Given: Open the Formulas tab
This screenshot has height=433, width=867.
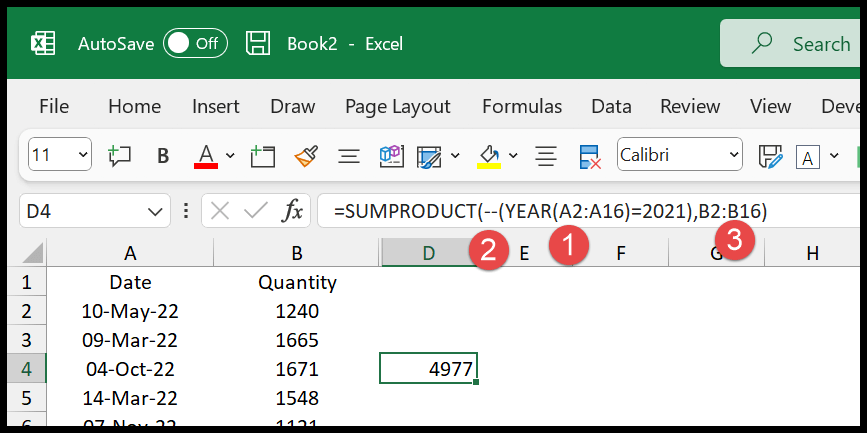Looking at the screenshot, I should click(522, 106).
